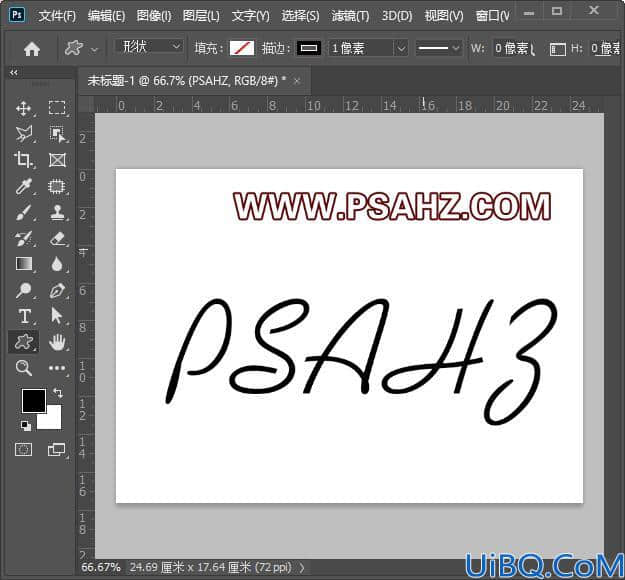
Task: Click the Photoshop Ps logo icon
Action: [x=17, y=15]
